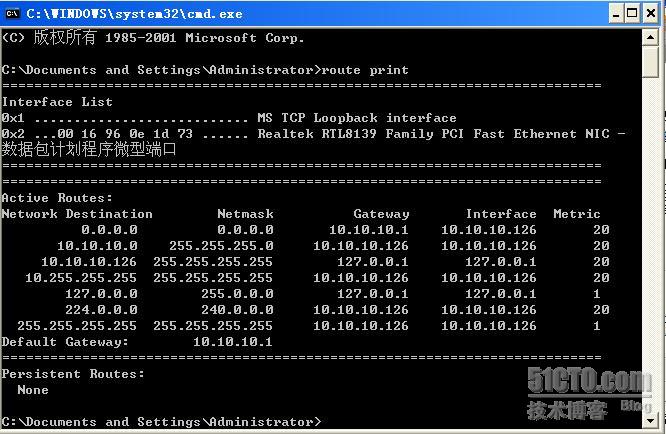
Task: Click the '0x2' interface index
Action: click(13, 134)
